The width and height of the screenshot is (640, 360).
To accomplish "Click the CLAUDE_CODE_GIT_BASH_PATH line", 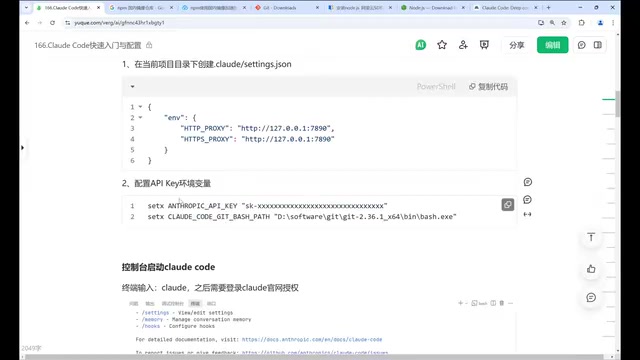I will pos(302,216).
